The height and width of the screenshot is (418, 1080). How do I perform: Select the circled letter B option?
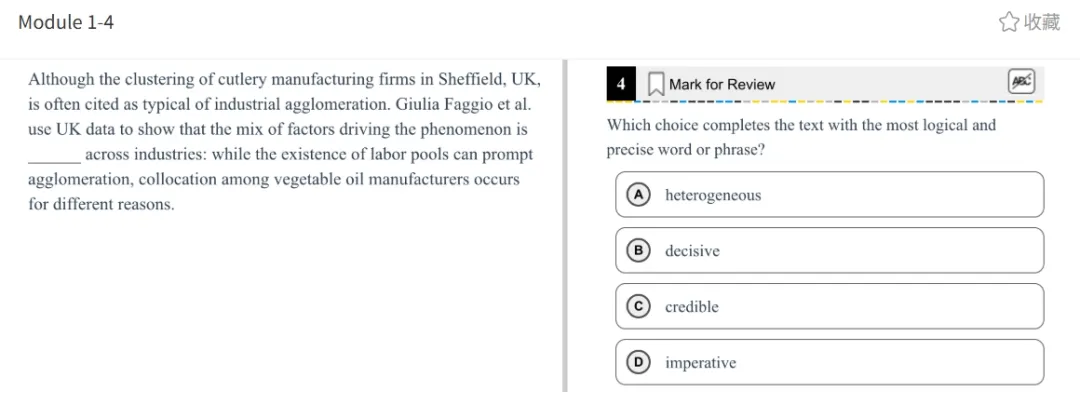coord(637,251)
